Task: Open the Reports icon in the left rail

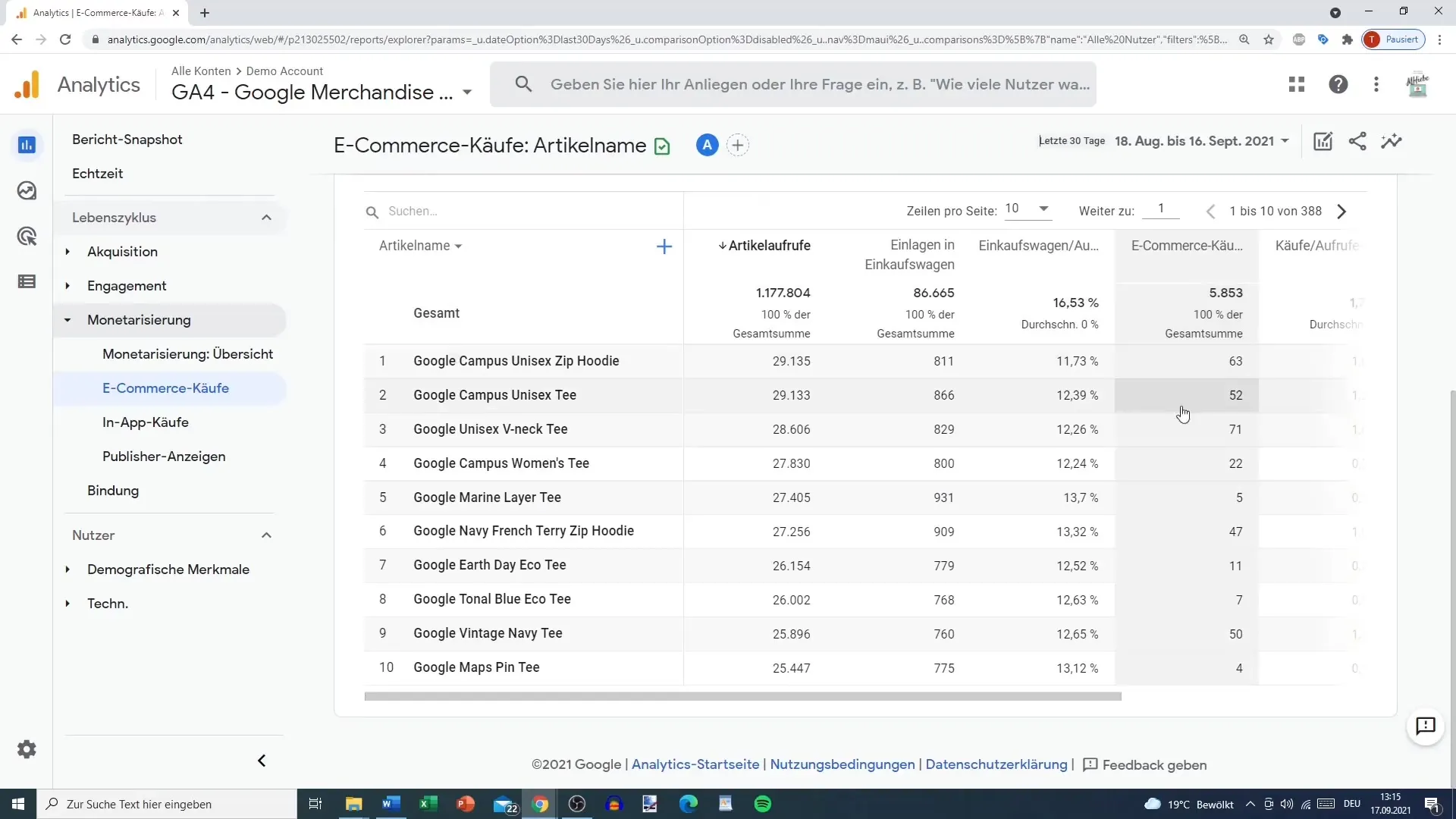Action: (27, 145)
